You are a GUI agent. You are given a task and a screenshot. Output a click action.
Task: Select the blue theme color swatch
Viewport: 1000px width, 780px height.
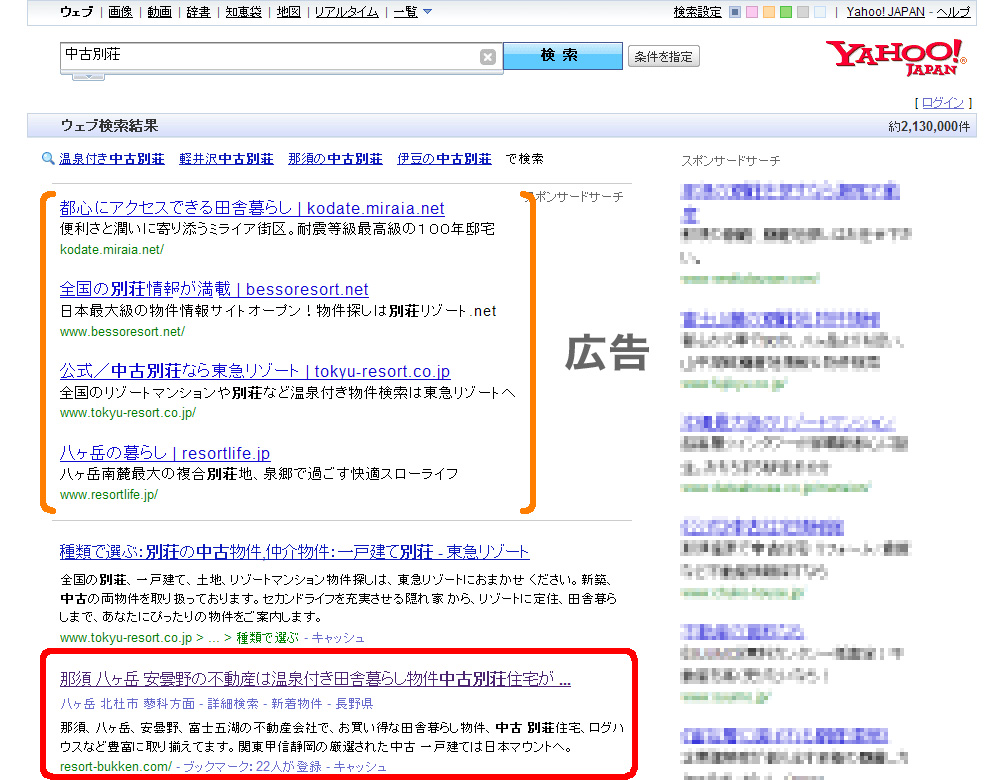[x=735, y=12]
